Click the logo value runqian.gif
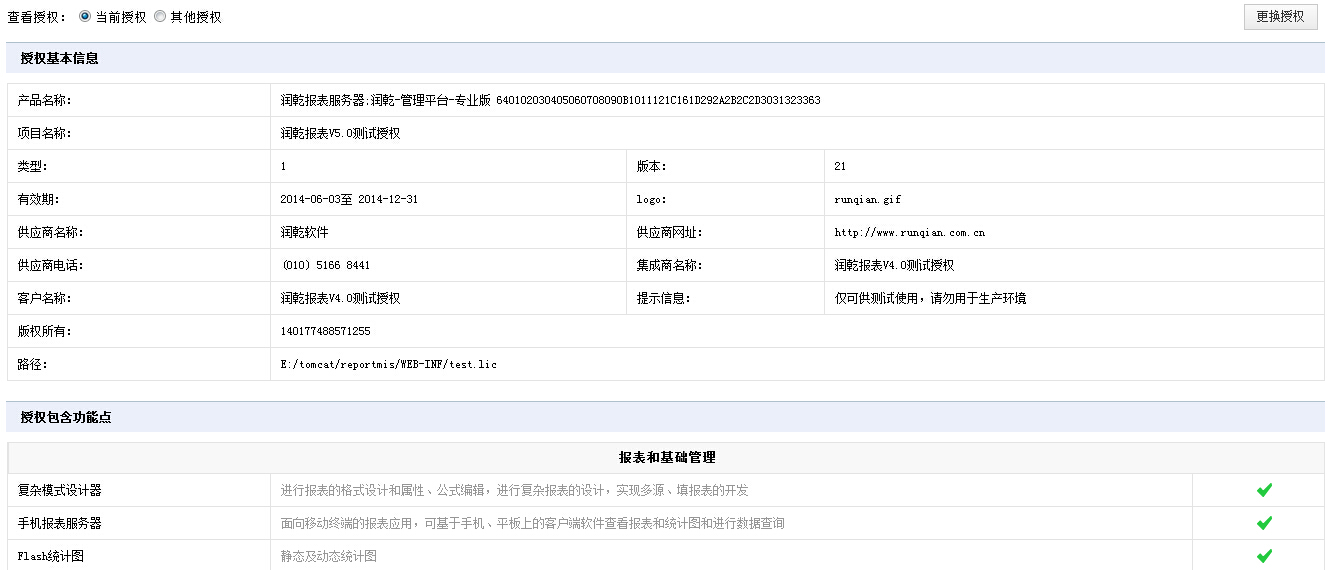 click(867, 200)
